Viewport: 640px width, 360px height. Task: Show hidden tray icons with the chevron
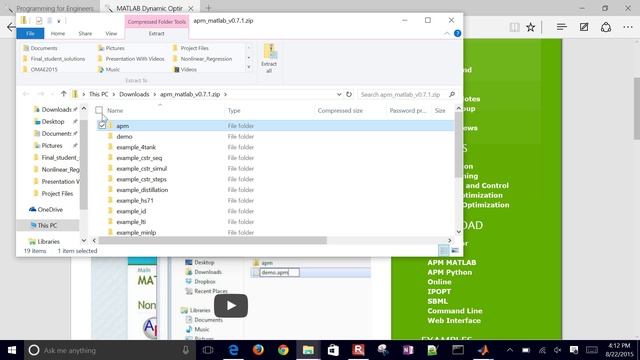pyautogui.click(x=510, y=350)
